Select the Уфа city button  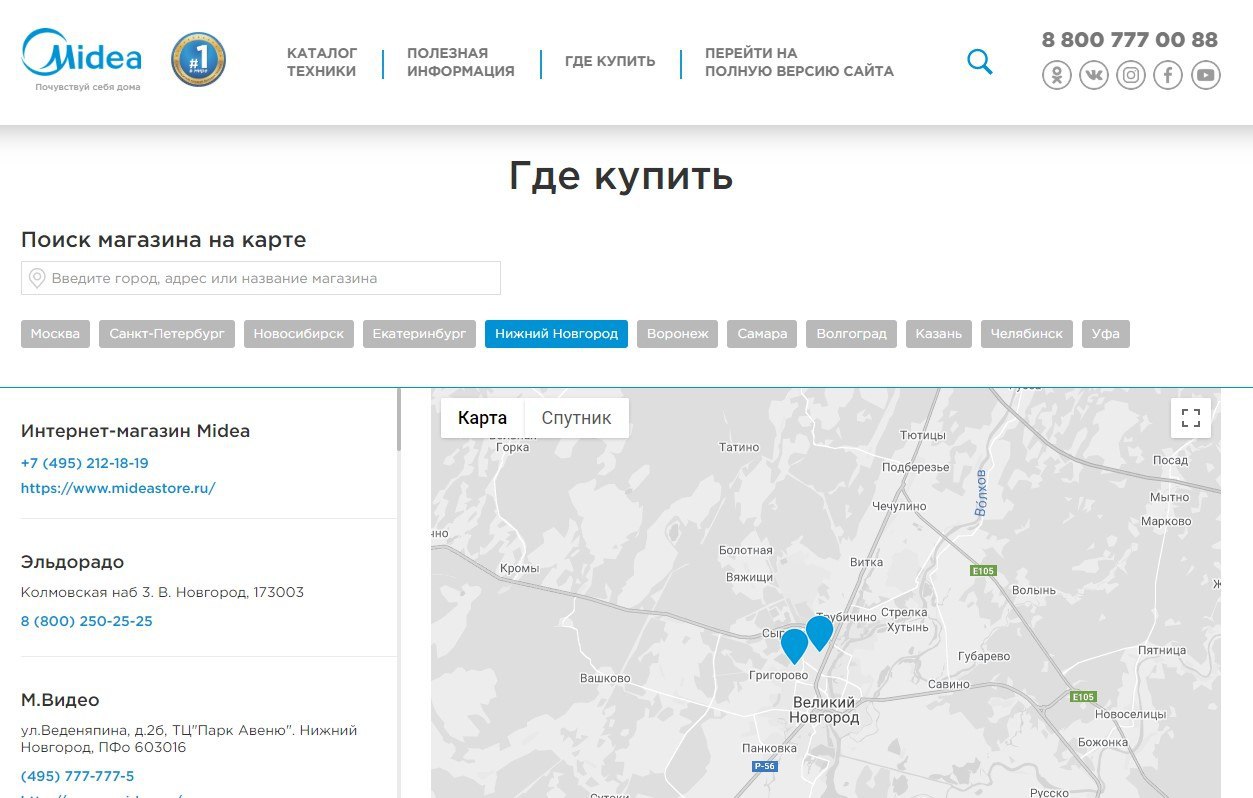click(x=1105, y=334)
